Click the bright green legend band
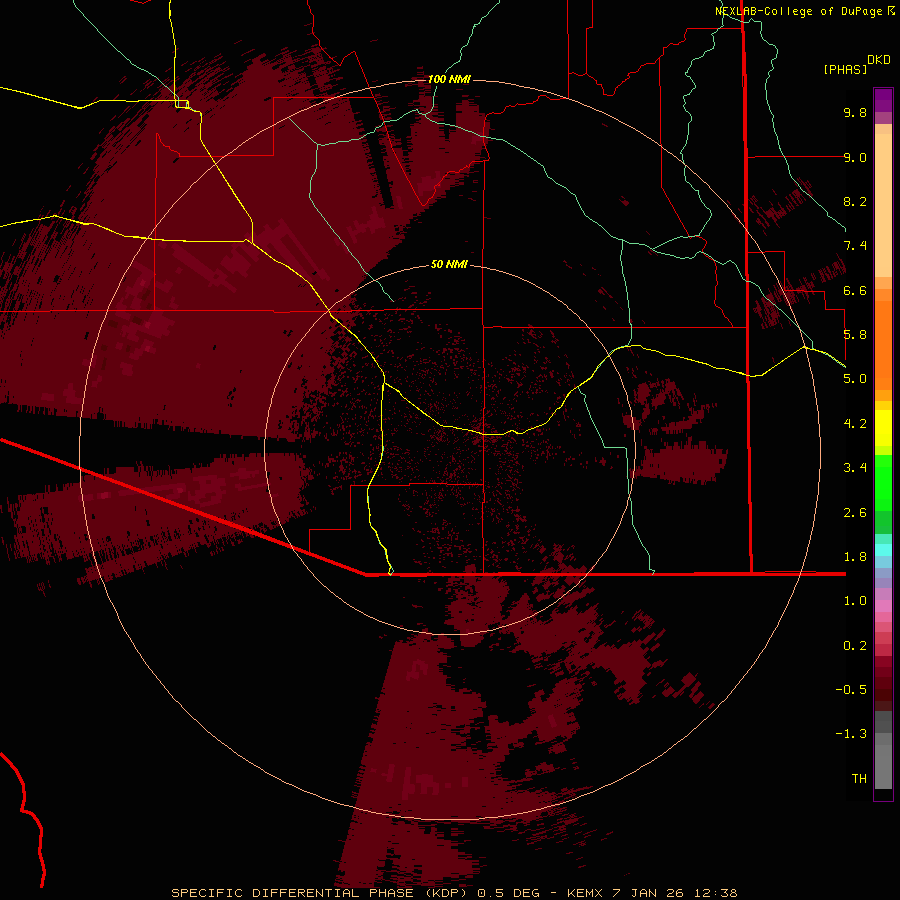The image size is (900, 900). pyautogui.click(x=883, y=482)
